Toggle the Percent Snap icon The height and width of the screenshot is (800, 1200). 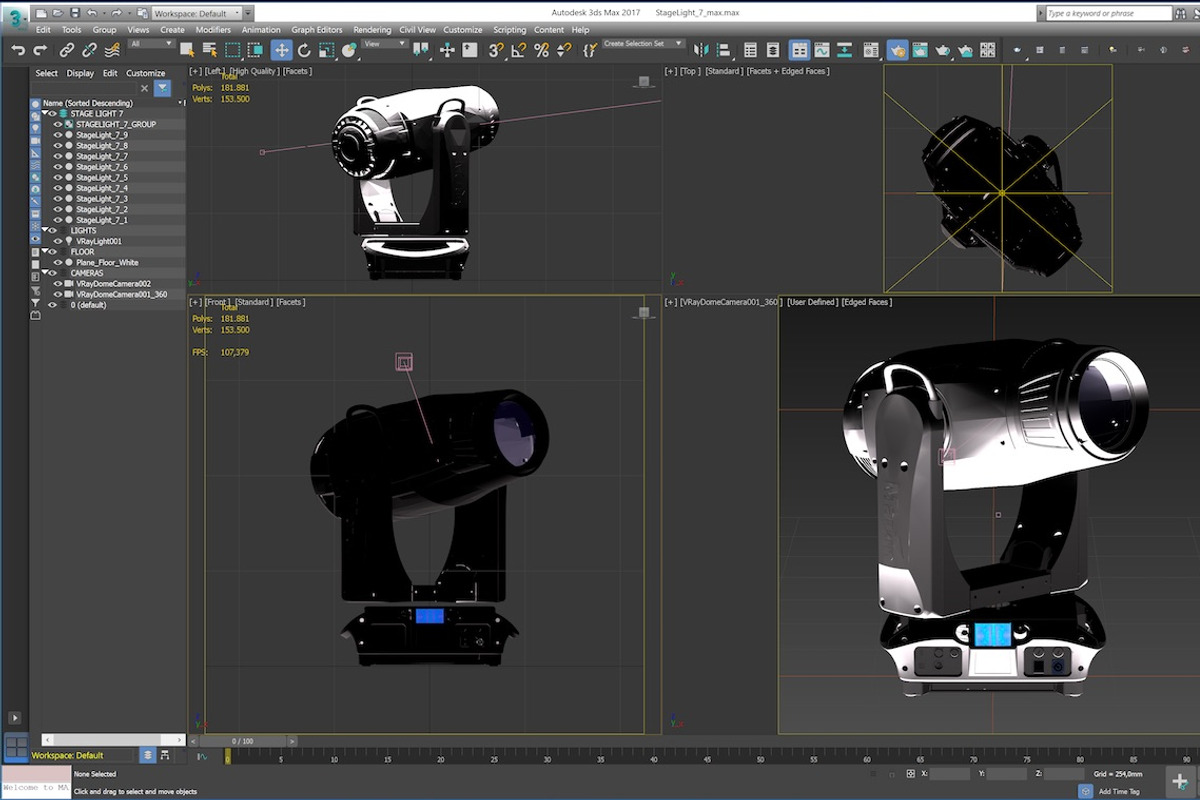click(542, 50)
